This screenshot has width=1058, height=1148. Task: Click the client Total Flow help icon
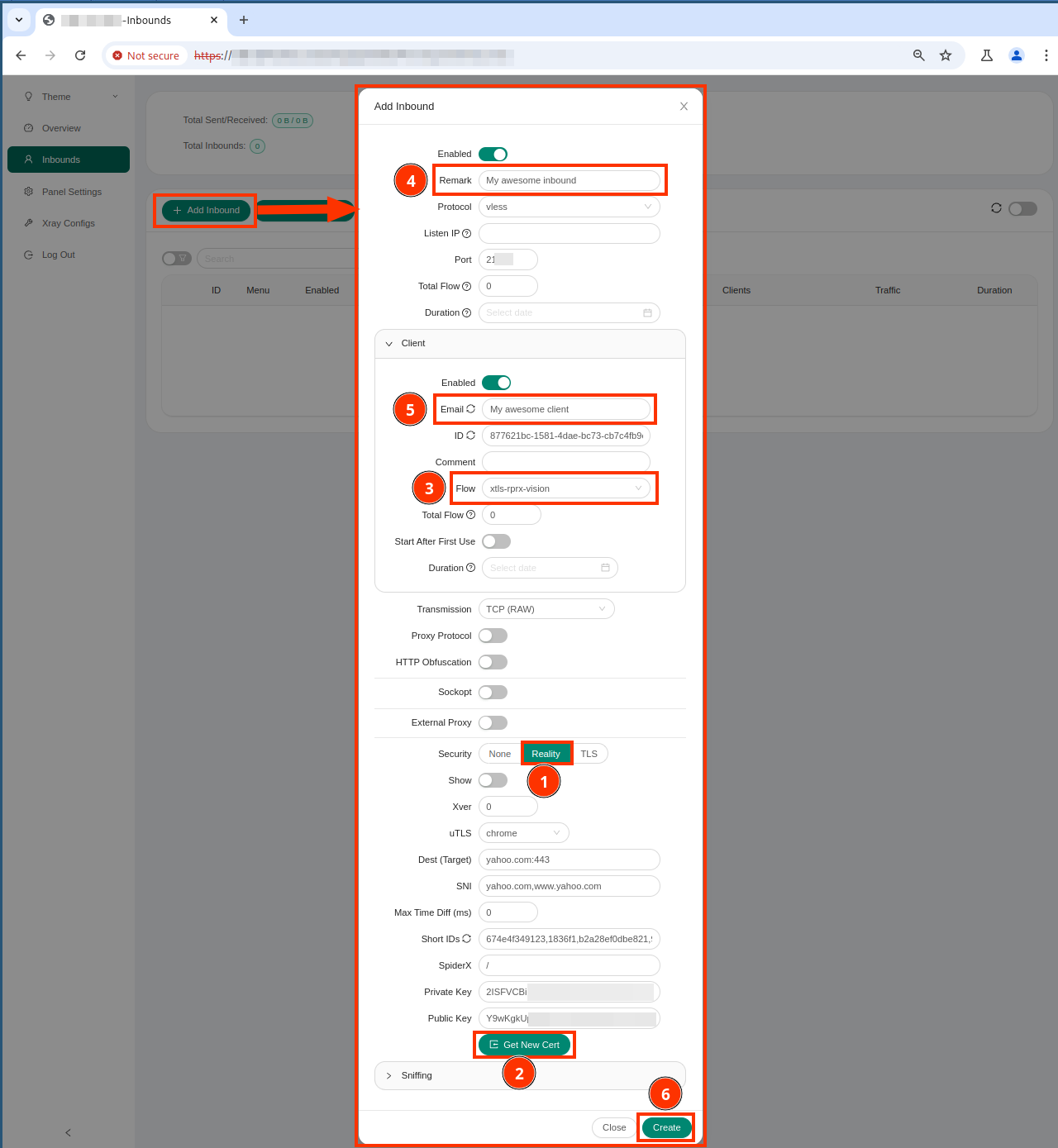point(471,515)
